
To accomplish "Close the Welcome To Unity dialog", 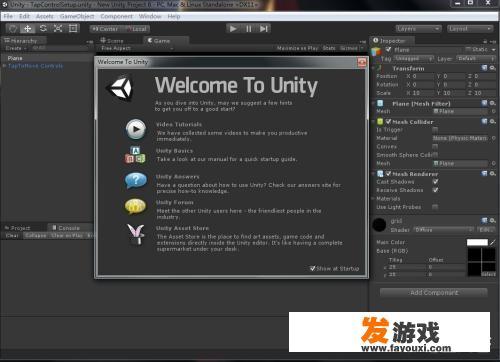I will tap(362, 62).
